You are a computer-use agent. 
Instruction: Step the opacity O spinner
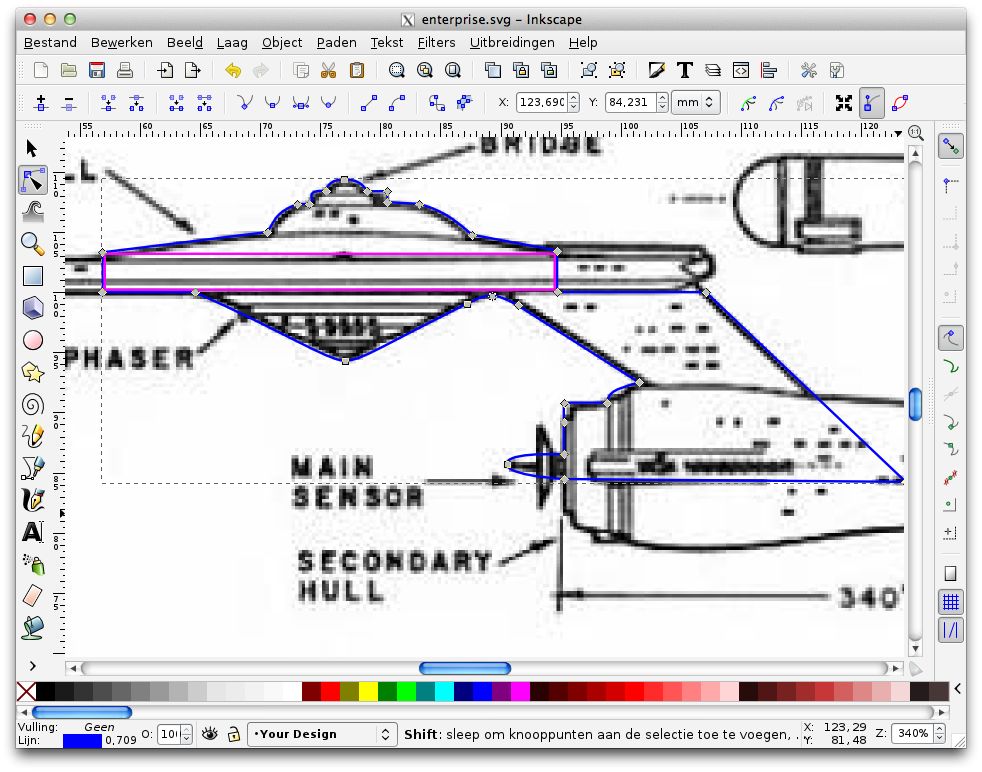point(187,734)
